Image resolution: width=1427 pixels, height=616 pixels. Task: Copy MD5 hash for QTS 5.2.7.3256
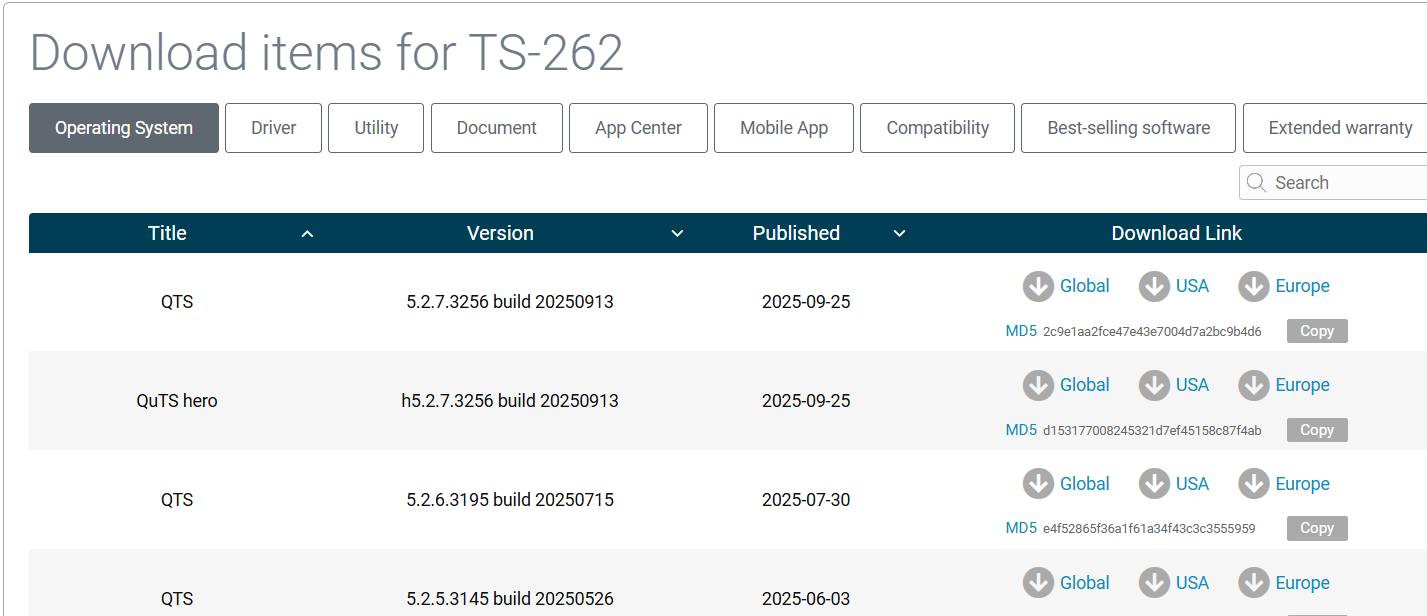tap(1316, 331)
